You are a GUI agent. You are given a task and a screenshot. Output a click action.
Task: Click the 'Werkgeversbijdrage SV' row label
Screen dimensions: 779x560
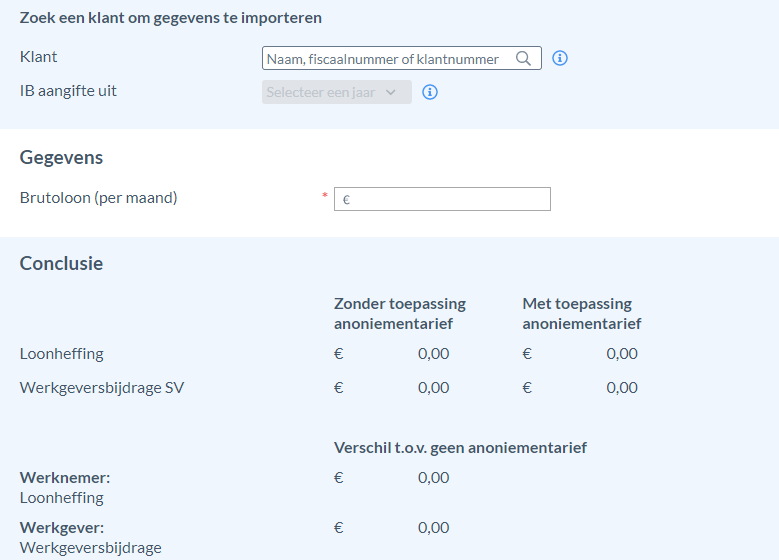point(102,388)
